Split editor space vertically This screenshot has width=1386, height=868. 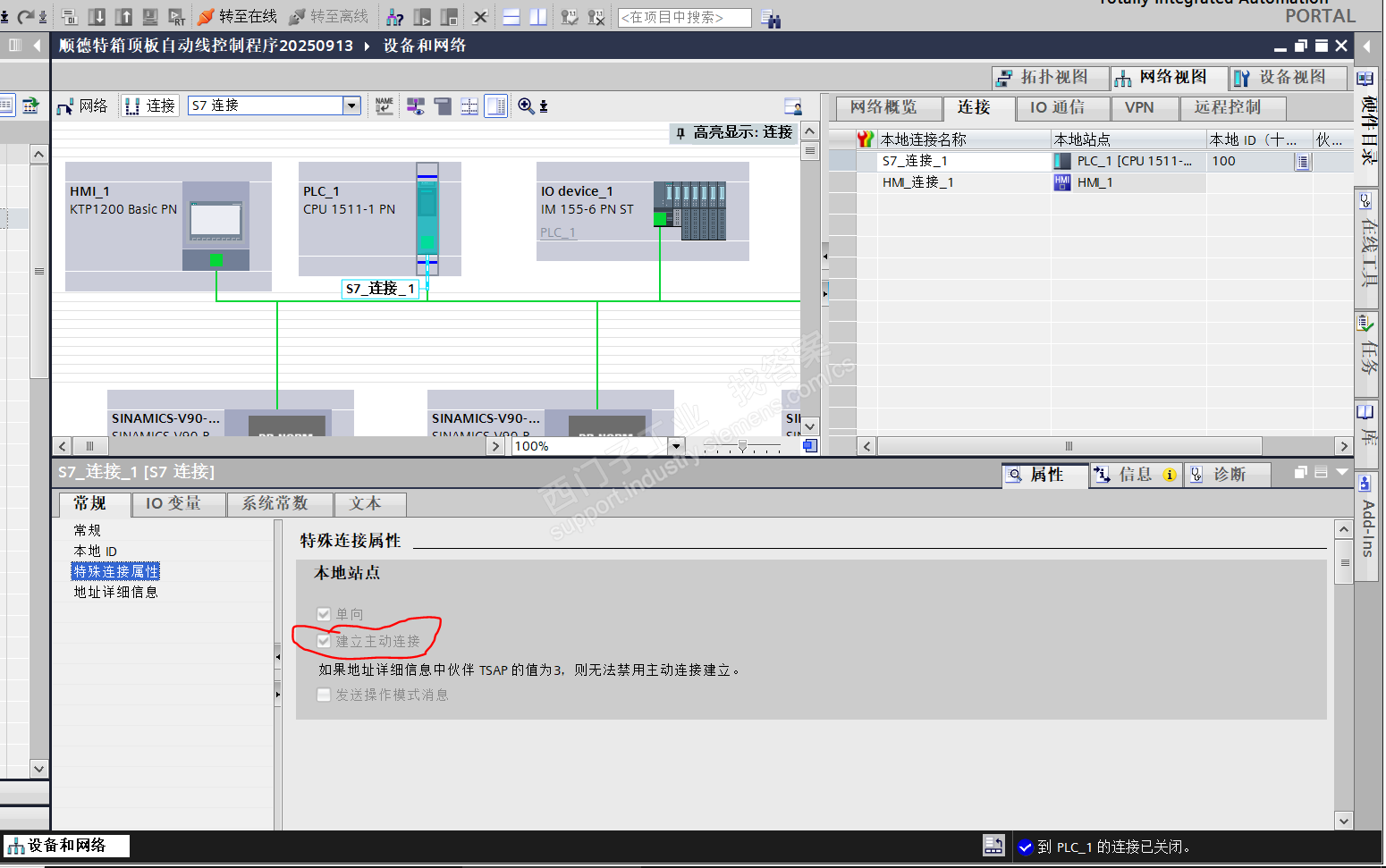(538, 17)
